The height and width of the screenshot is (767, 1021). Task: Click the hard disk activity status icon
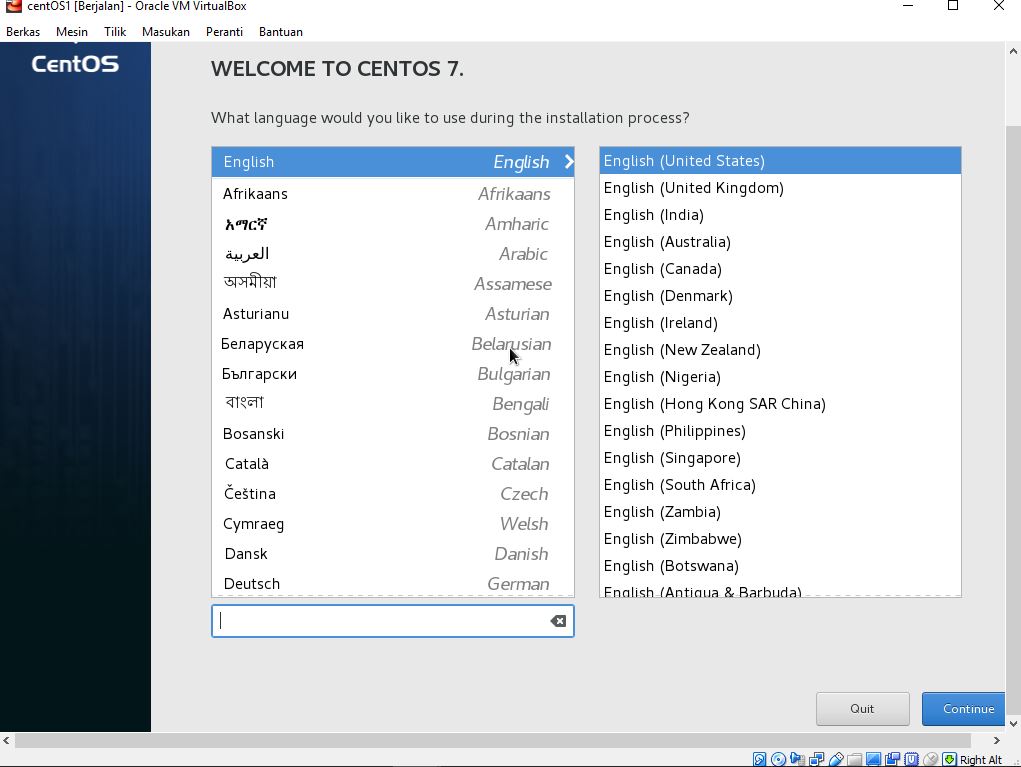[x=759, y=759]
